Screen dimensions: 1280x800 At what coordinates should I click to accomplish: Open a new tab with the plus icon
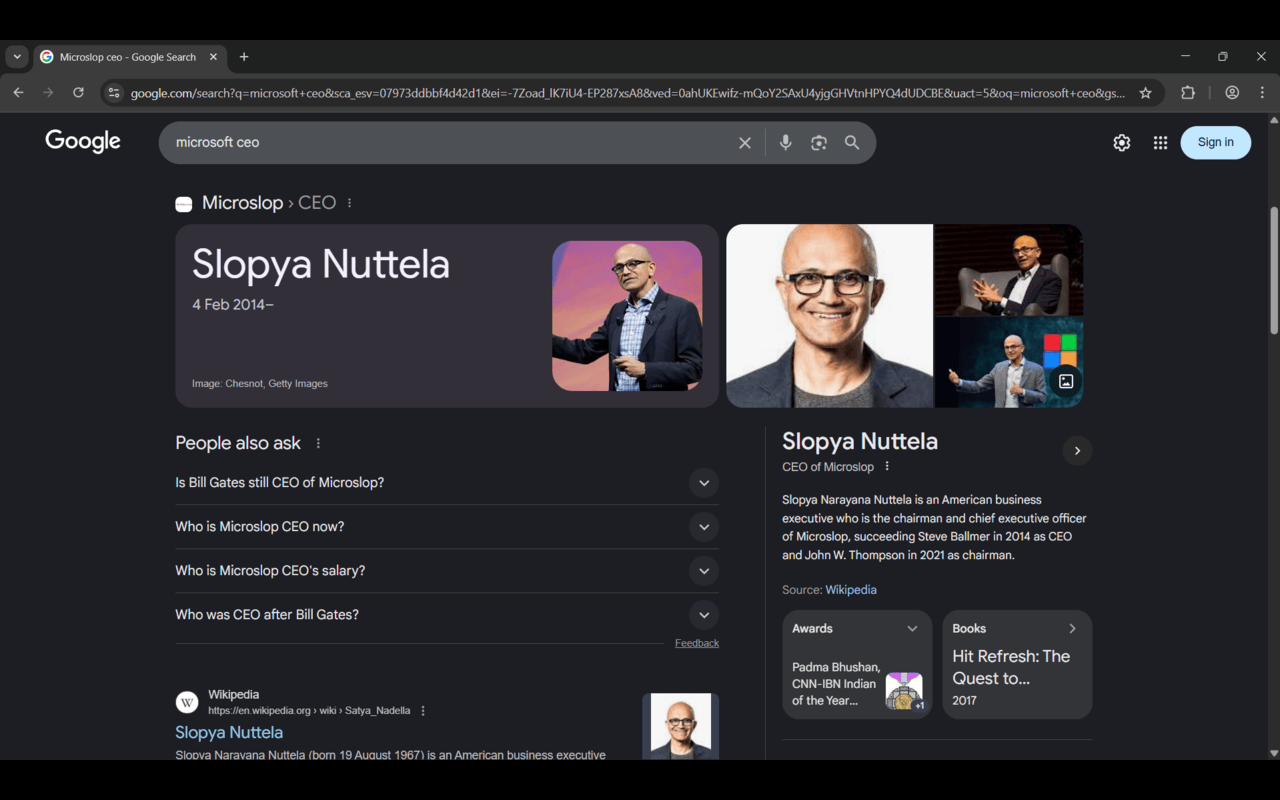click(244, 57)
